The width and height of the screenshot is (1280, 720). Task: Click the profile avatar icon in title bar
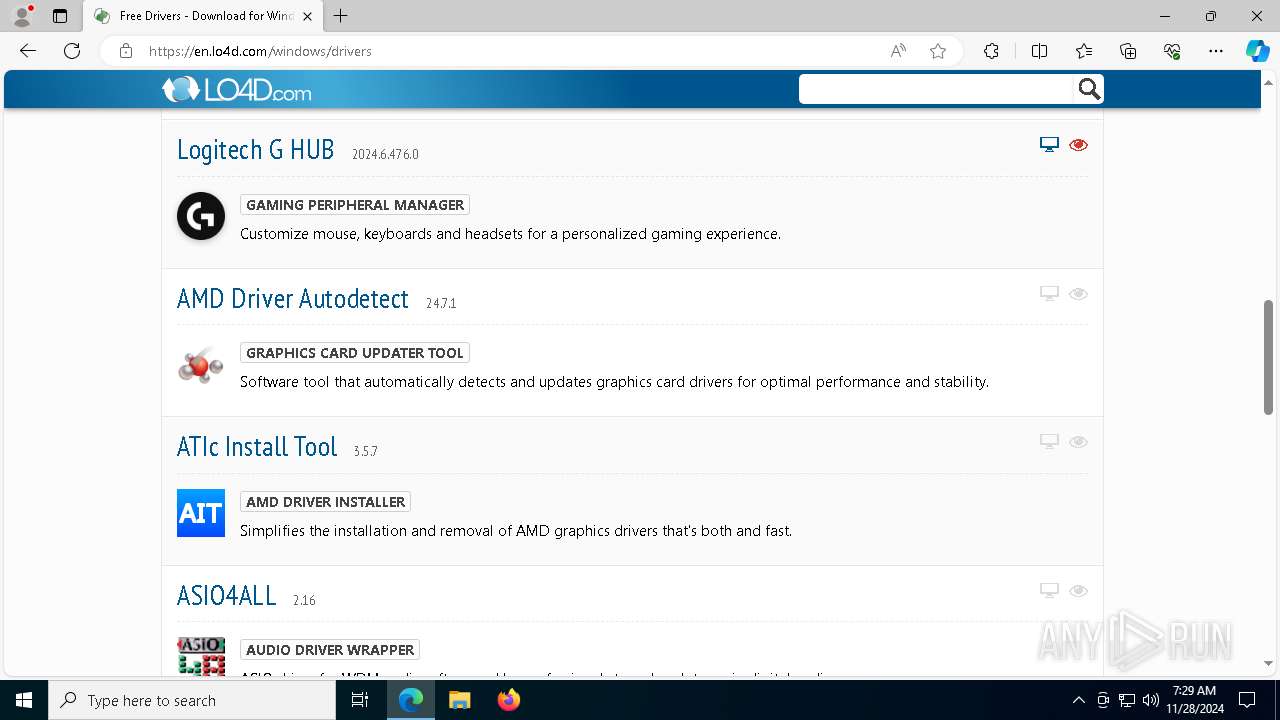pyautogui.click(x=21, y=16)
